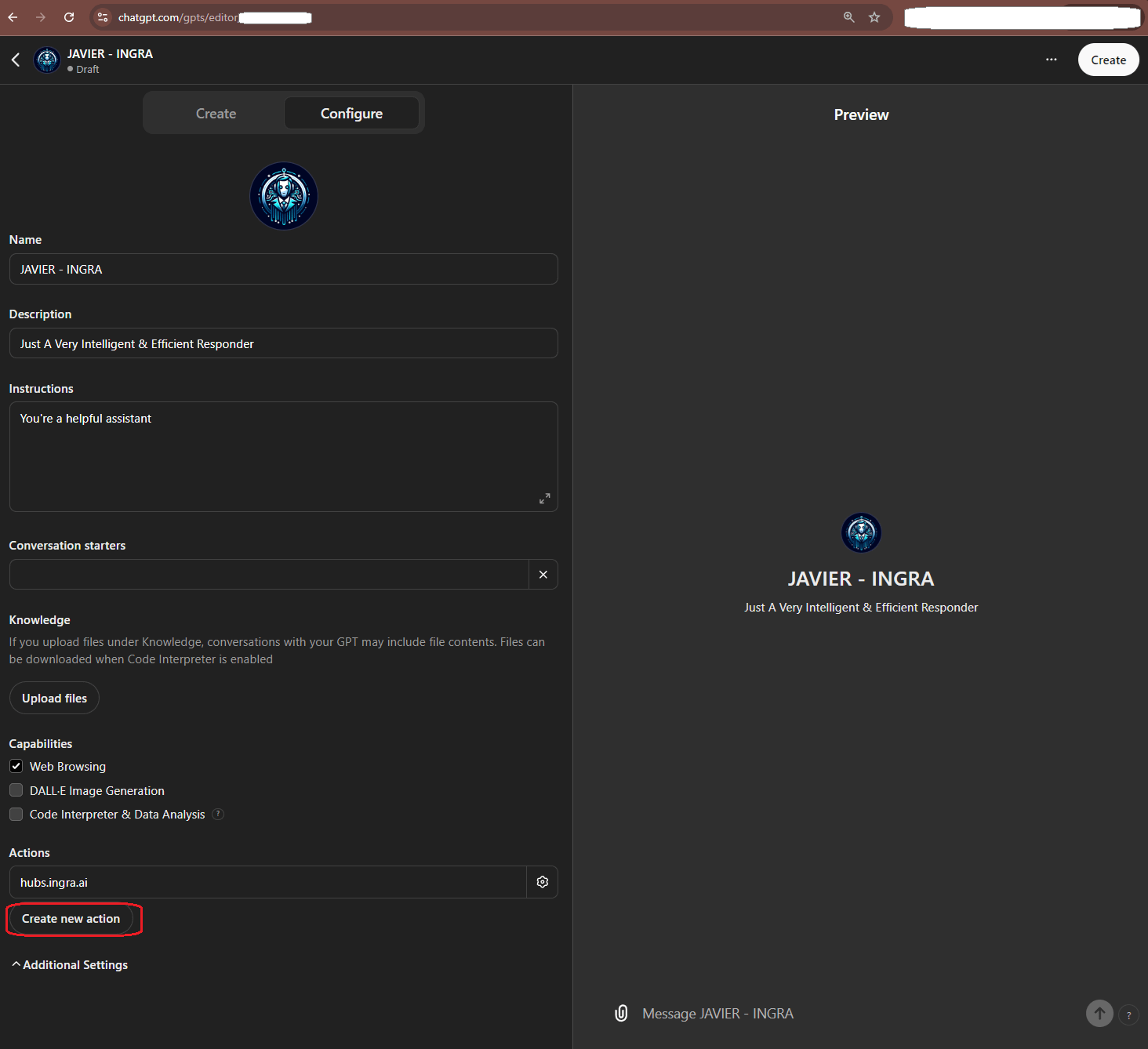
Task: Collapse the Additional Settings section
Action: click(69, 964)
